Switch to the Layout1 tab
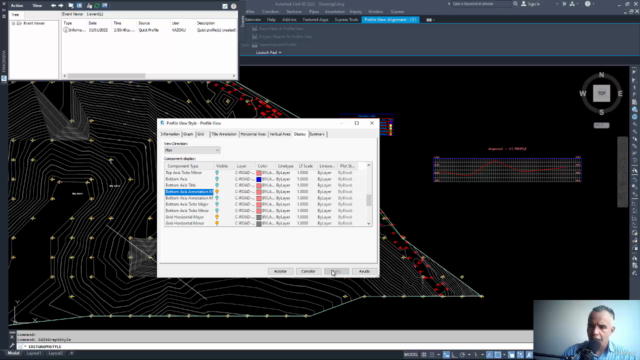Image resolution: width=640 pixels, height=360 pixels. point(34,353)
